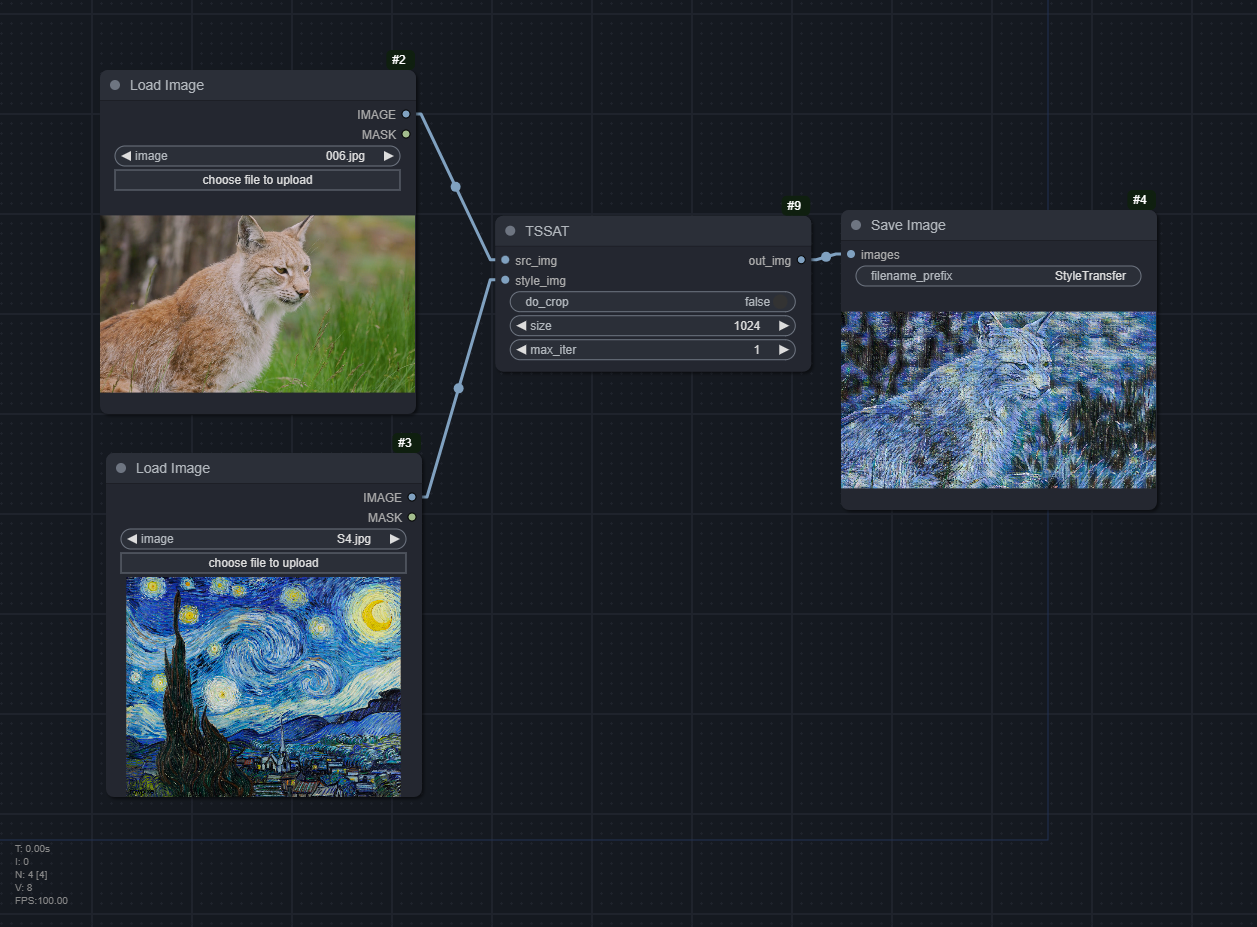The height and width of the screenshot is (927, 1257).
Task: Collapse the Load Image node #2 via its dot
Action: tap(115, 85)
